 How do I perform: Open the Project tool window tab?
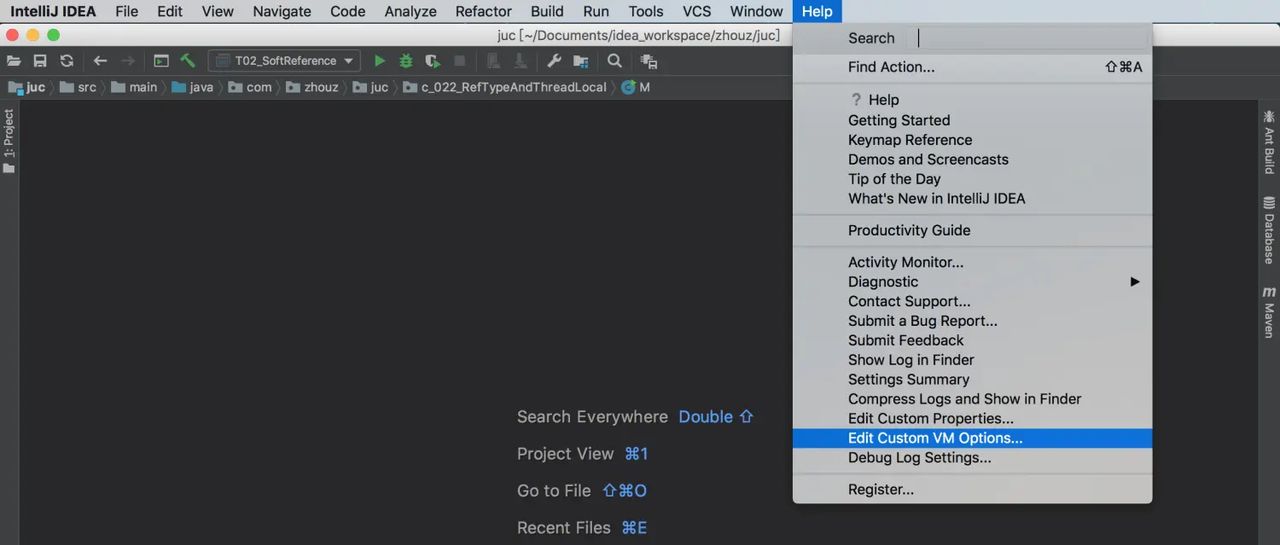coord(9,140)
